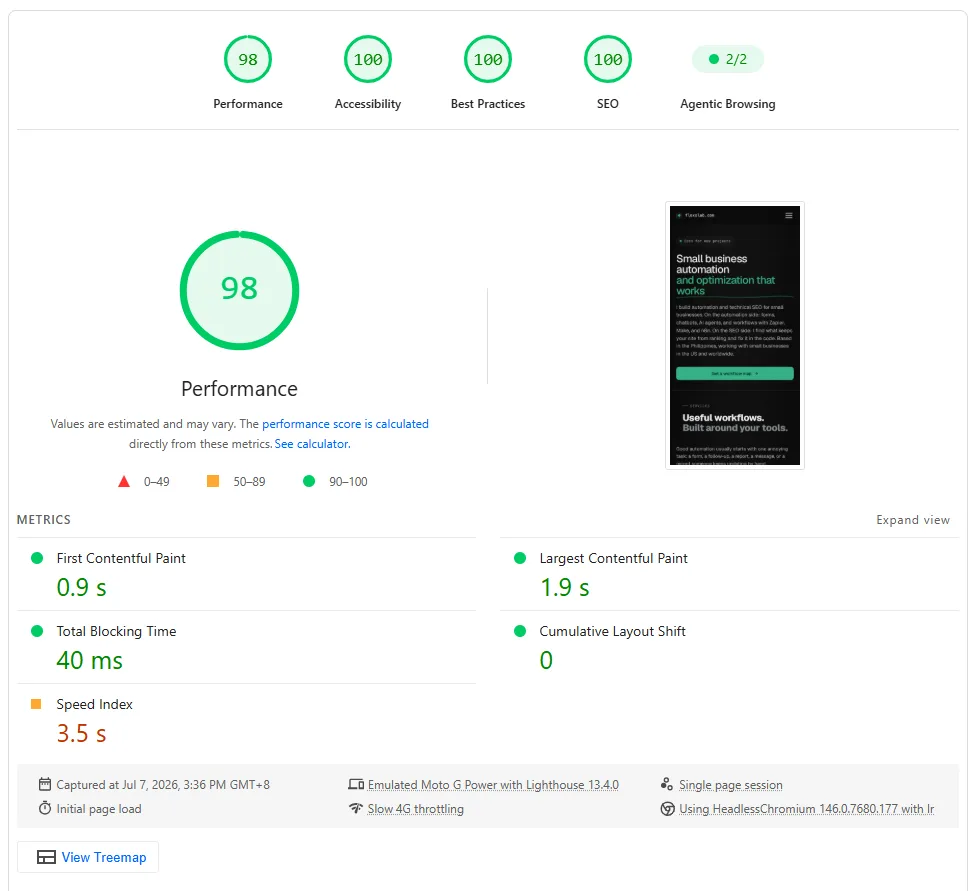This screenshot has width=980, height=891.
Task: Click the Performance label under top gauge
Action: pos(248,104)
